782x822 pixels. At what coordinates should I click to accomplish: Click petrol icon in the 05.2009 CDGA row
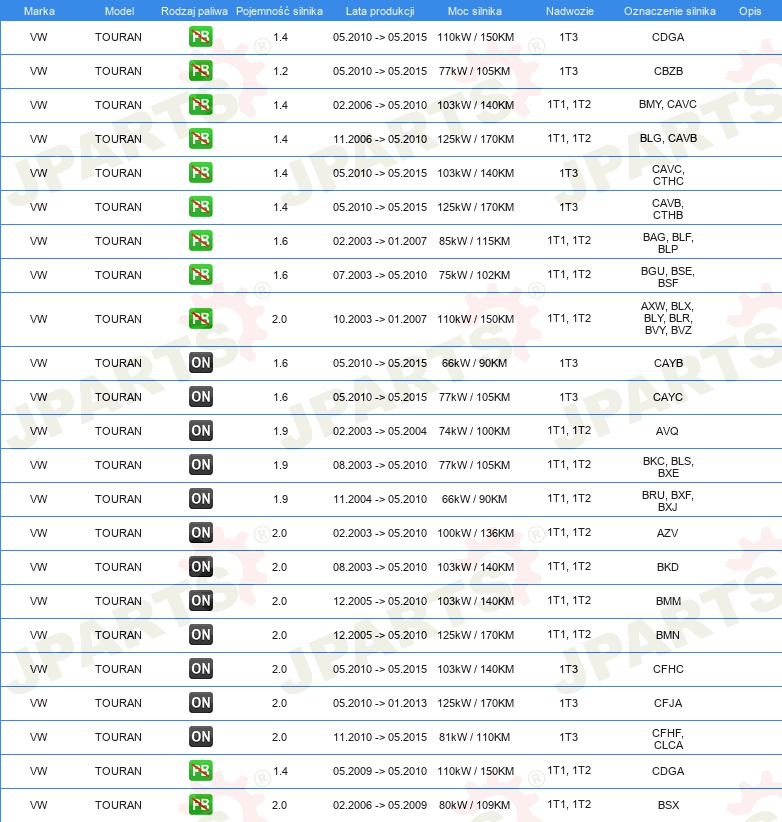201,771
